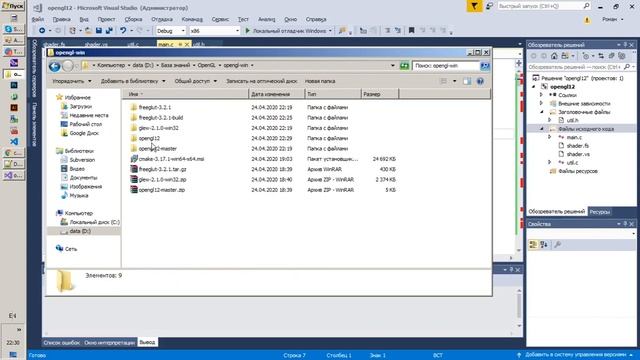
Task: Click the Visual Studio quick launch search box
Action: point(543,6)
